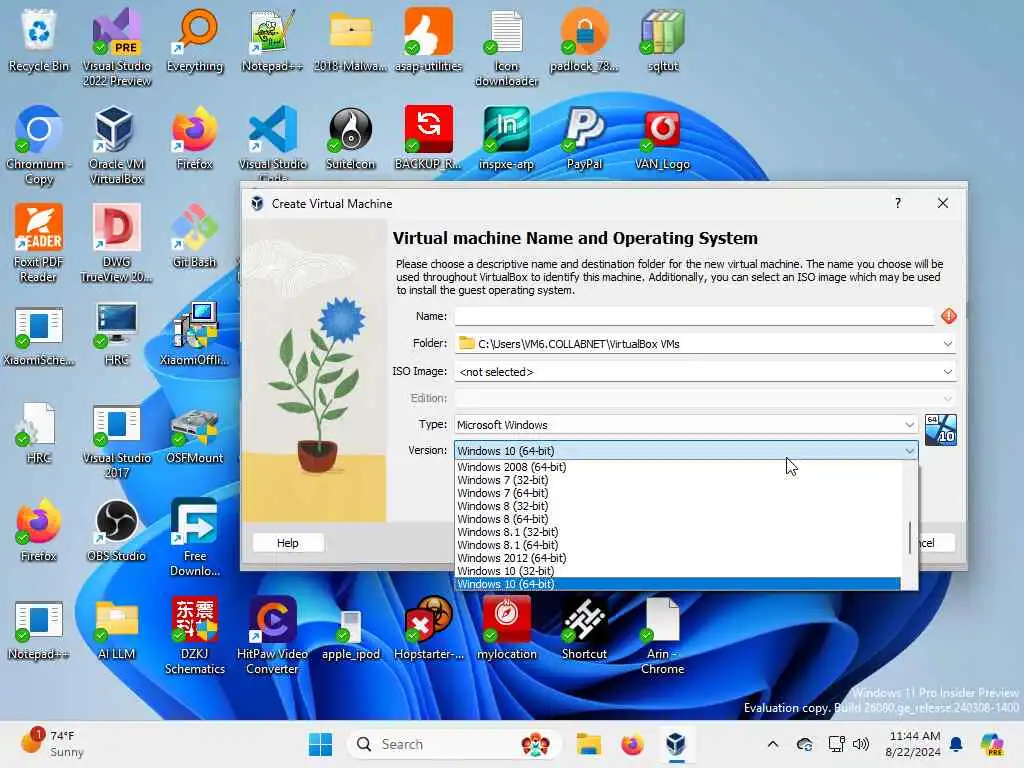Click the taskbar Search box

[455, 744]
